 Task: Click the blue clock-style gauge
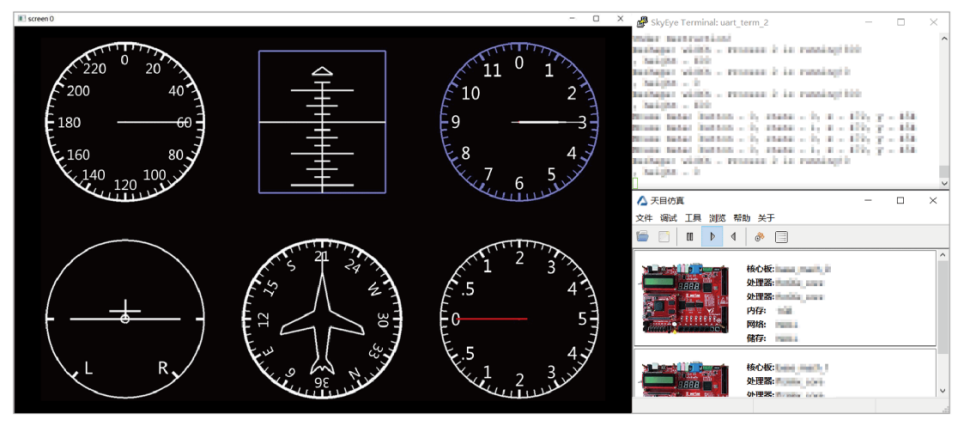coord(519,122)
